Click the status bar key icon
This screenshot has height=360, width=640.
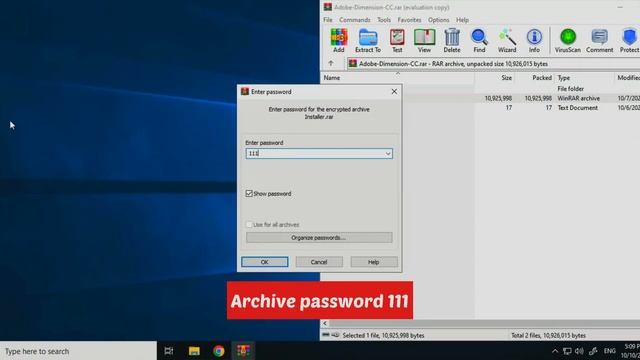(335, 335)
